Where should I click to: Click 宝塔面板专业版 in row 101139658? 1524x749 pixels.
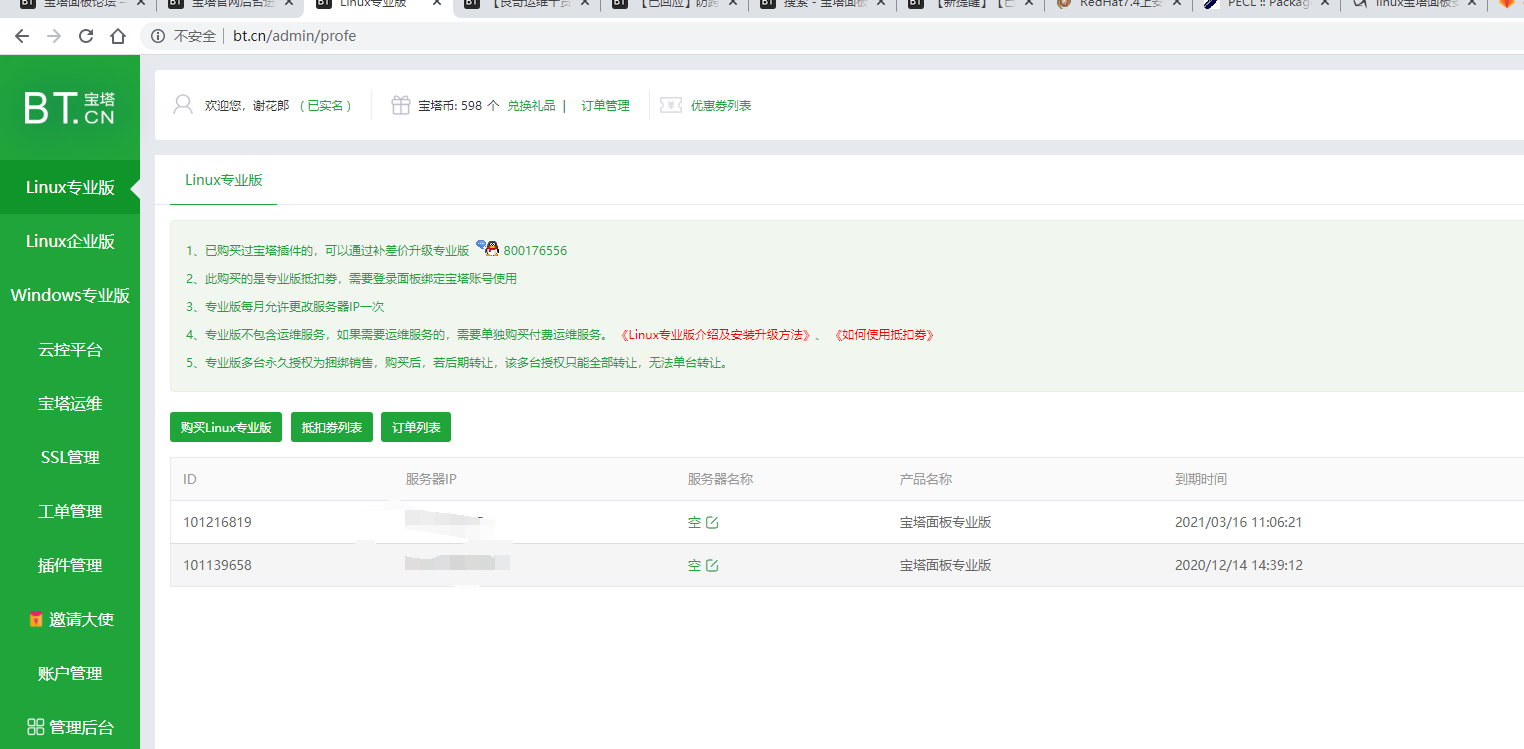[x=946, y=565]
